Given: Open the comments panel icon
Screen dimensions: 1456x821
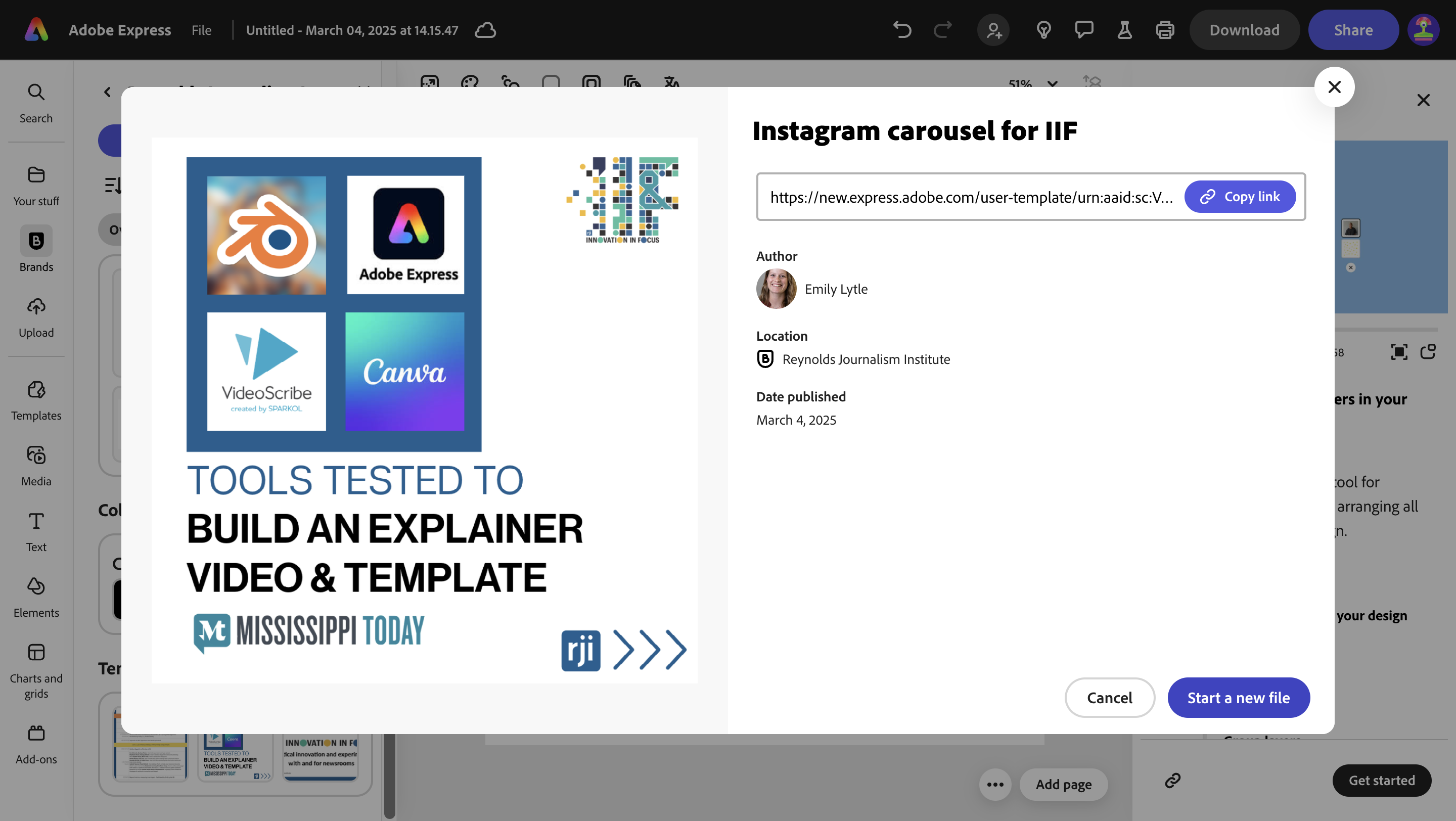Looking at the screenshot, I should pyautogui.click(x=1084, y=30).
